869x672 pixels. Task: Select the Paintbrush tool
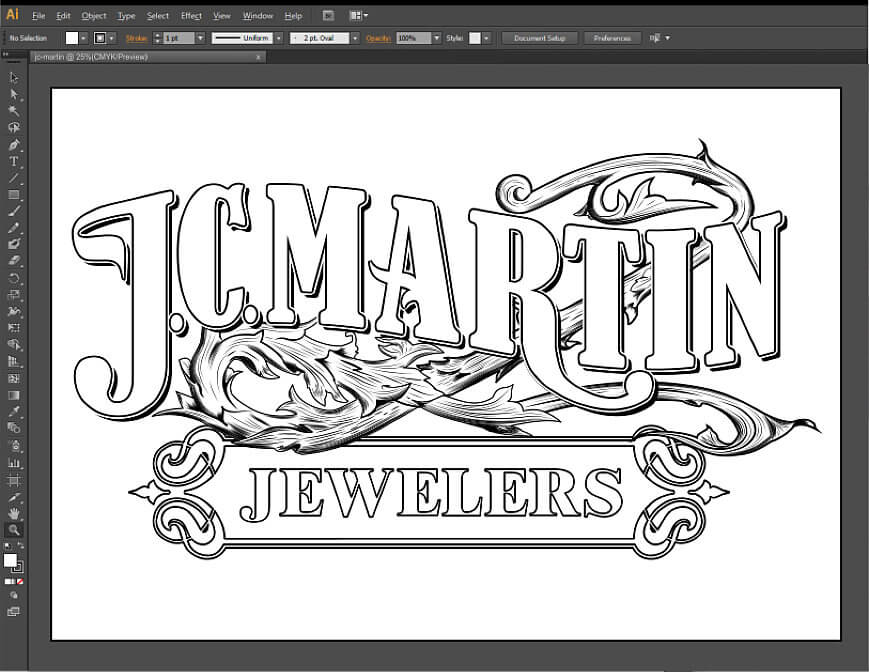[x=14, y=211]
